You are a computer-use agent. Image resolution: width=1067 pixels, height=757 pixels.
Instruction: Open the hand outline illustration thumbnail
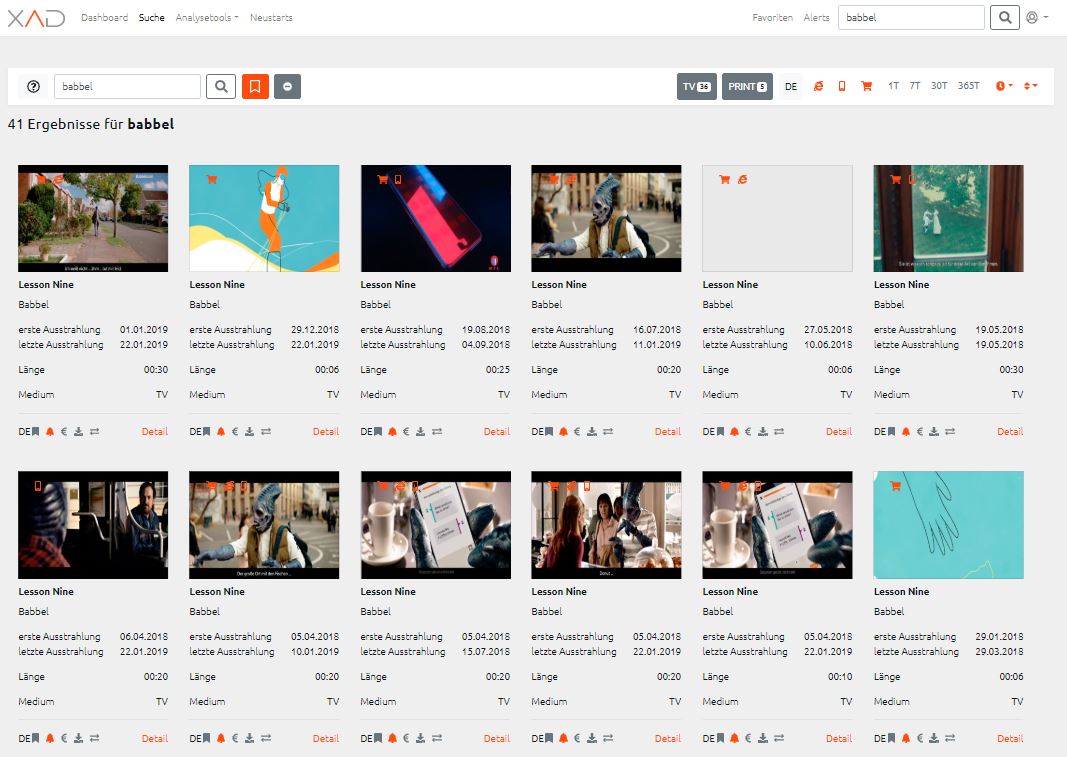pos(949,525)
